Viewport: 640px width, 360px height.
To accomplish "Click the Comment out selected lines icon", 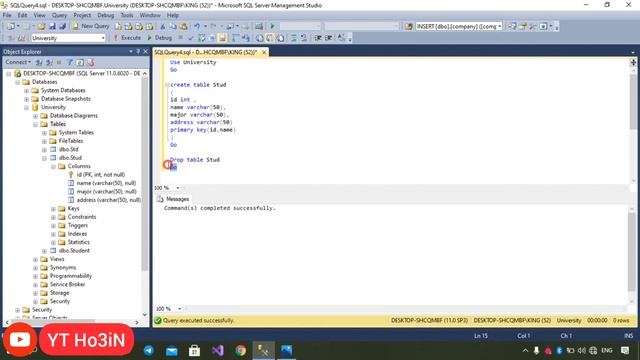I will pos(293,38).
